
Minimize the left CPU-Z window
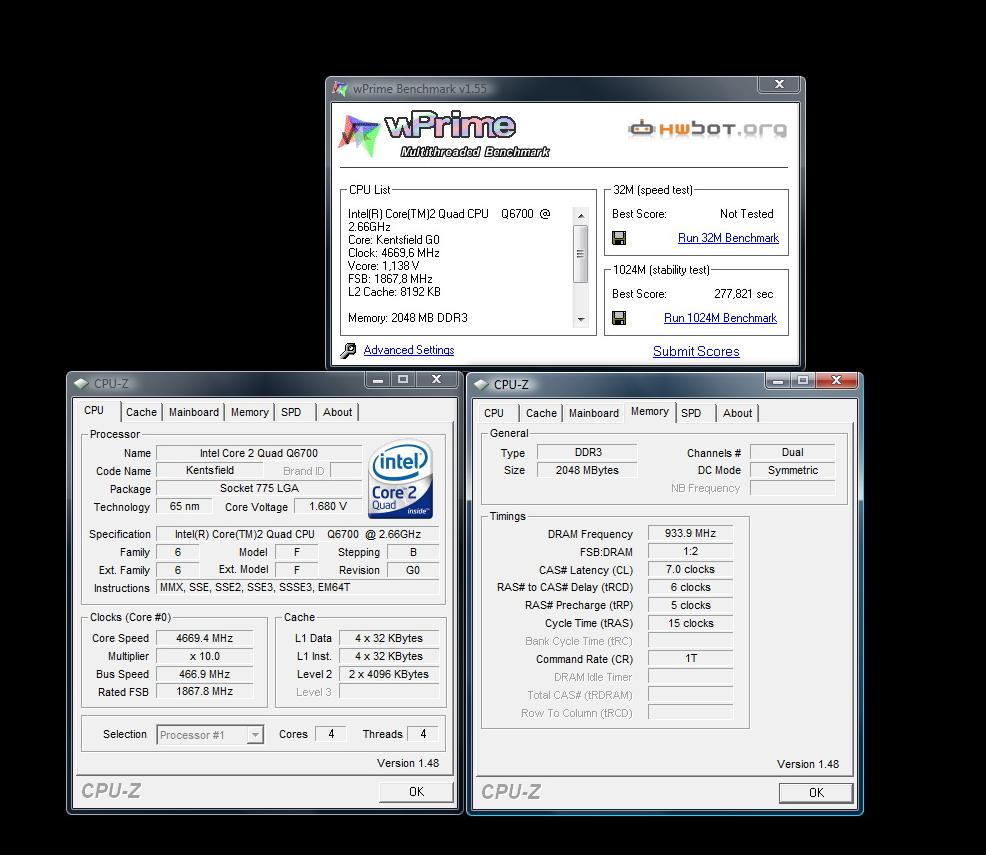click(378, 380)
